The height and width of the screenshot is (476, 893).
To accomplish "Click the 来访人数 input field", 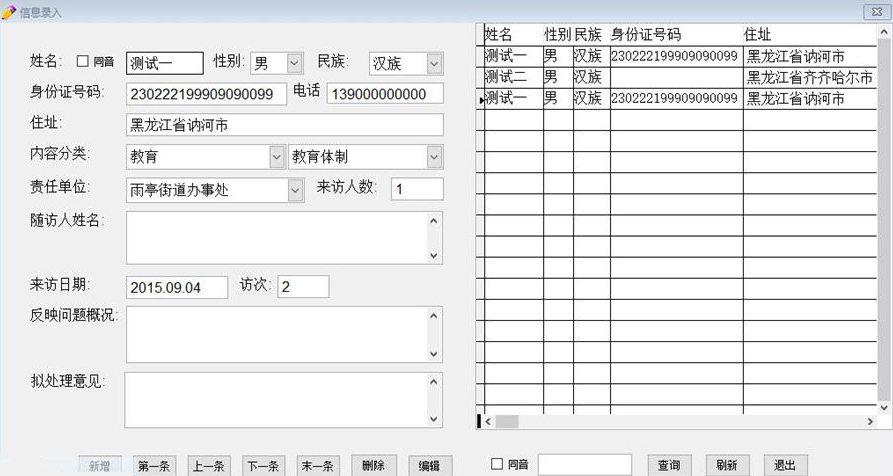I will pyautogui.click(x=417, y=189).
